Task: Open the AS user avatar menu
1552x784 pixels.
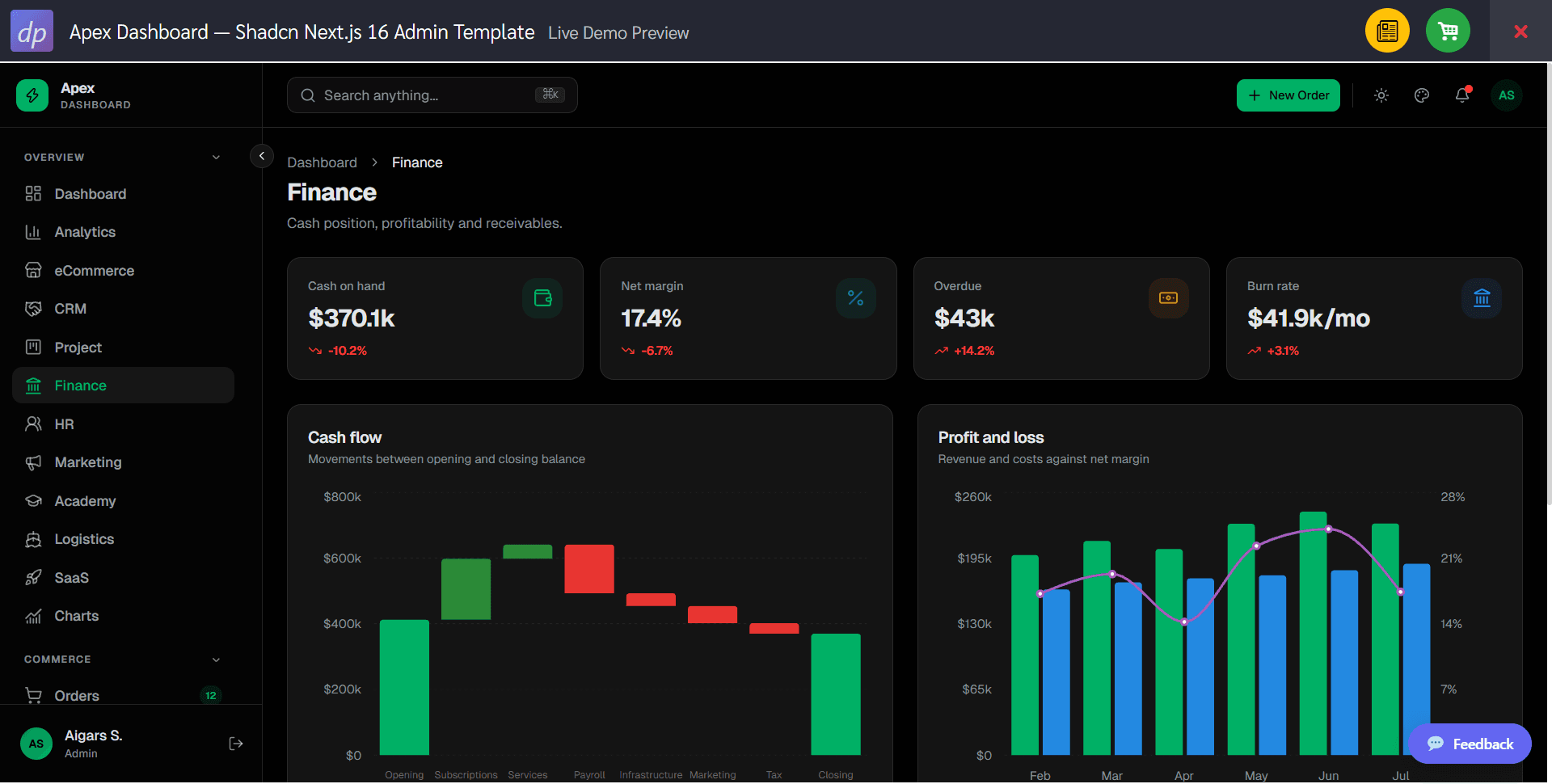Action: [1507, 95]
